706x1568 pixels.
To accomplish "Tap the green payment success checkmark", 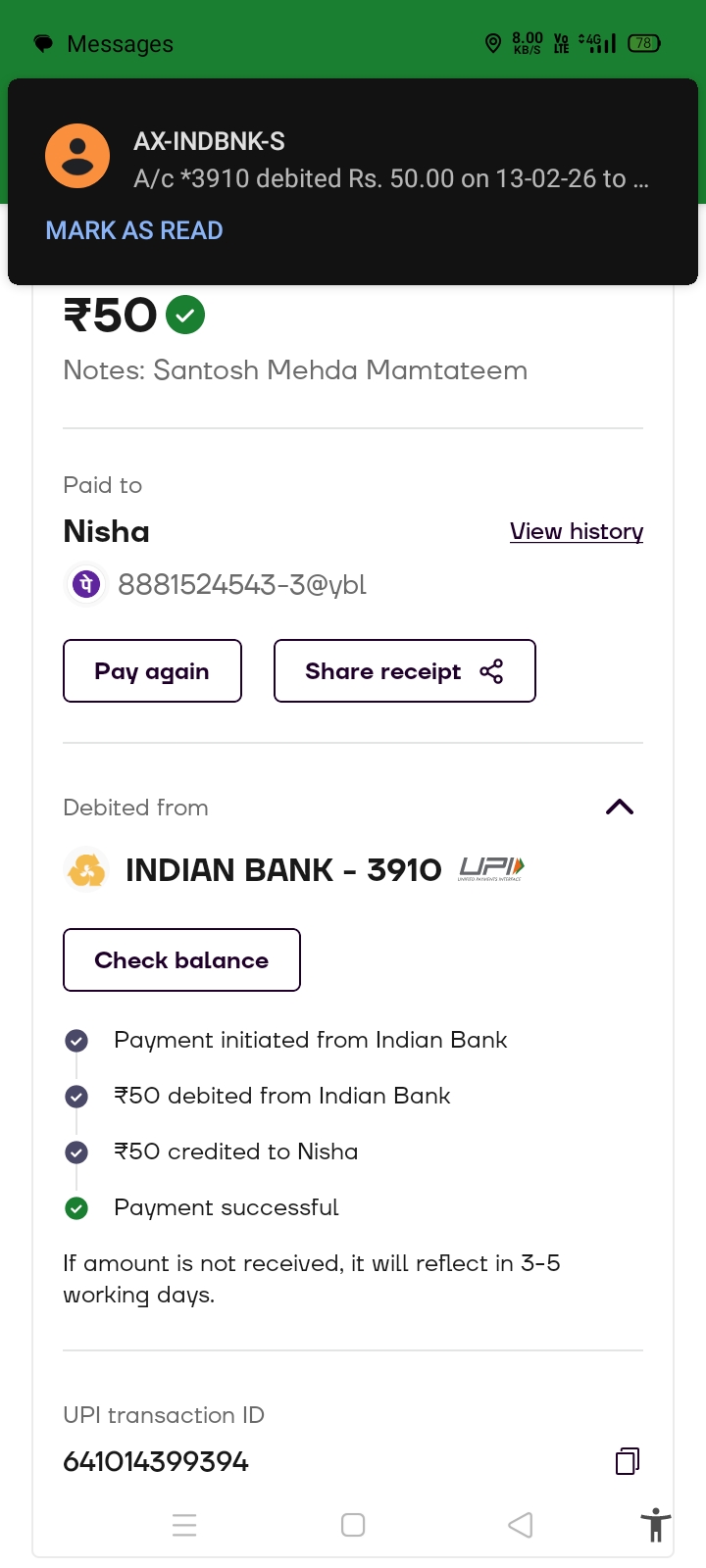I will click(185, 316).
